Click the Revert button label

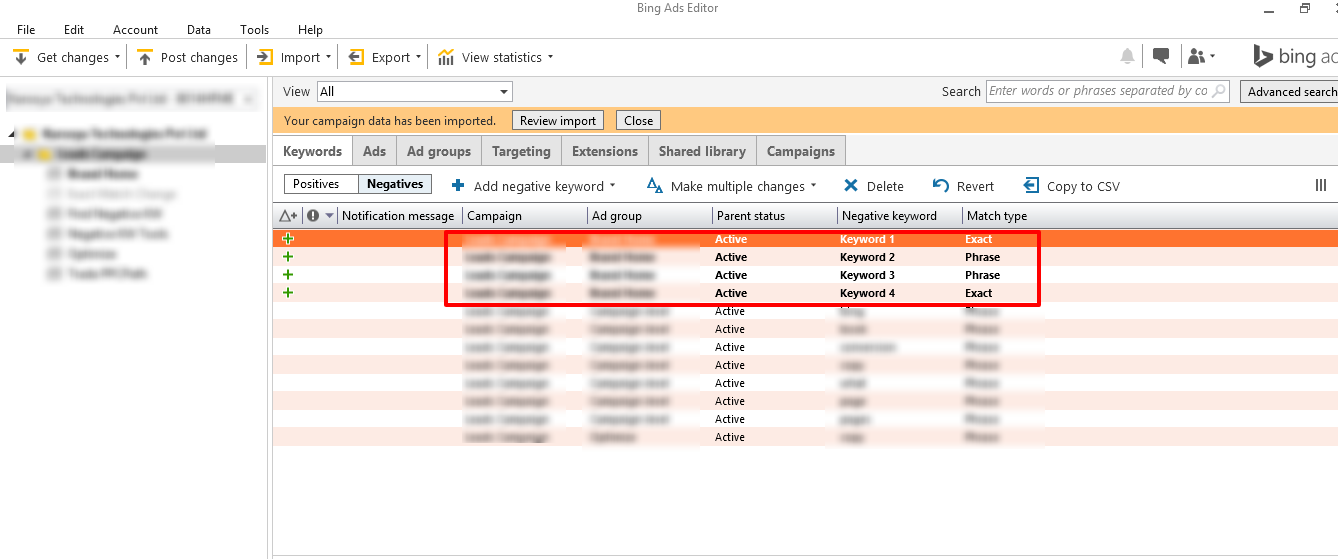[975, 186]
